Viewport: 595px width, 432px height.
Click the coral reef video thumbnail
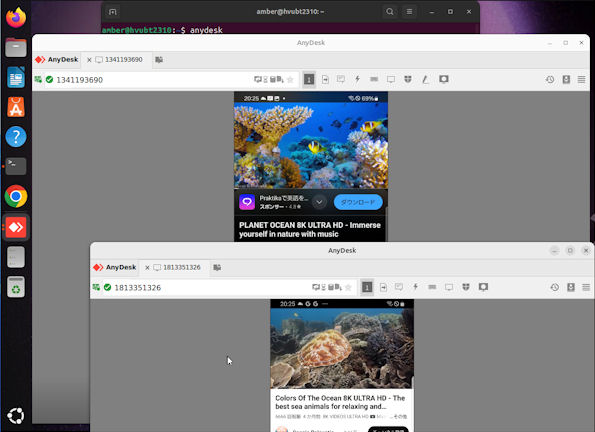point(311,145)
